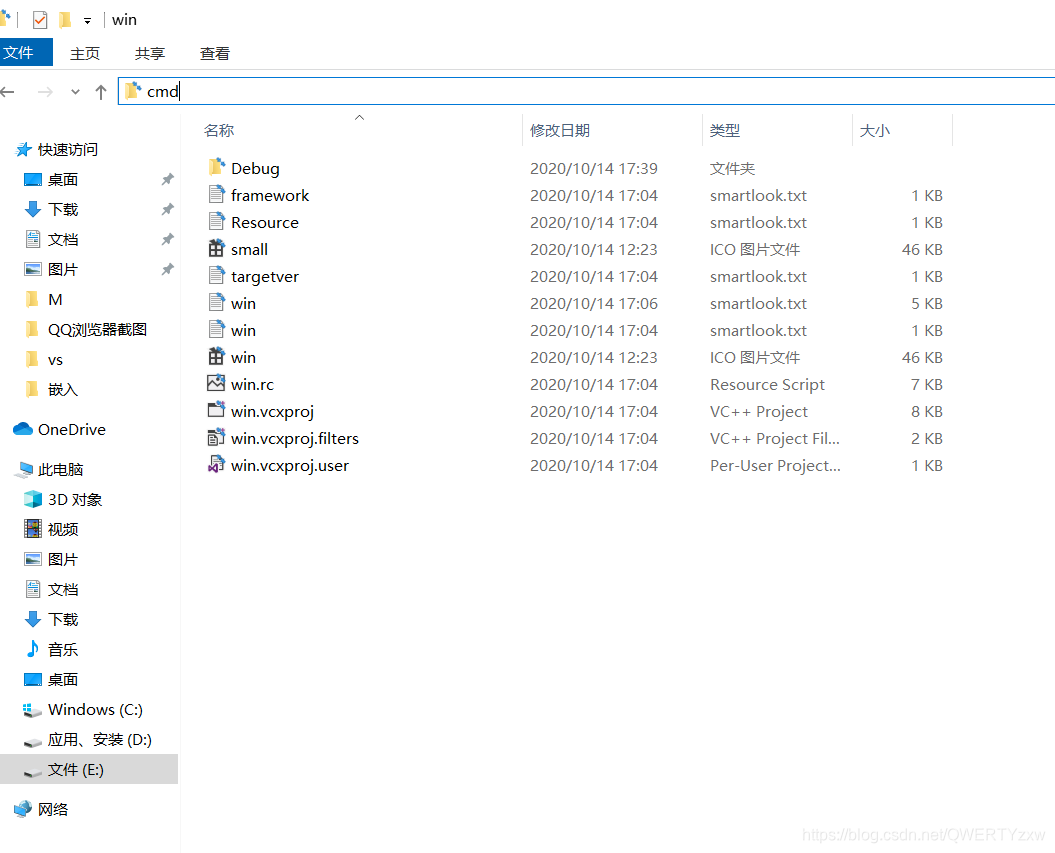Click pin icon next to 桌面
This screenshot has height=853, width=1055.
click(x=168, y=180)
